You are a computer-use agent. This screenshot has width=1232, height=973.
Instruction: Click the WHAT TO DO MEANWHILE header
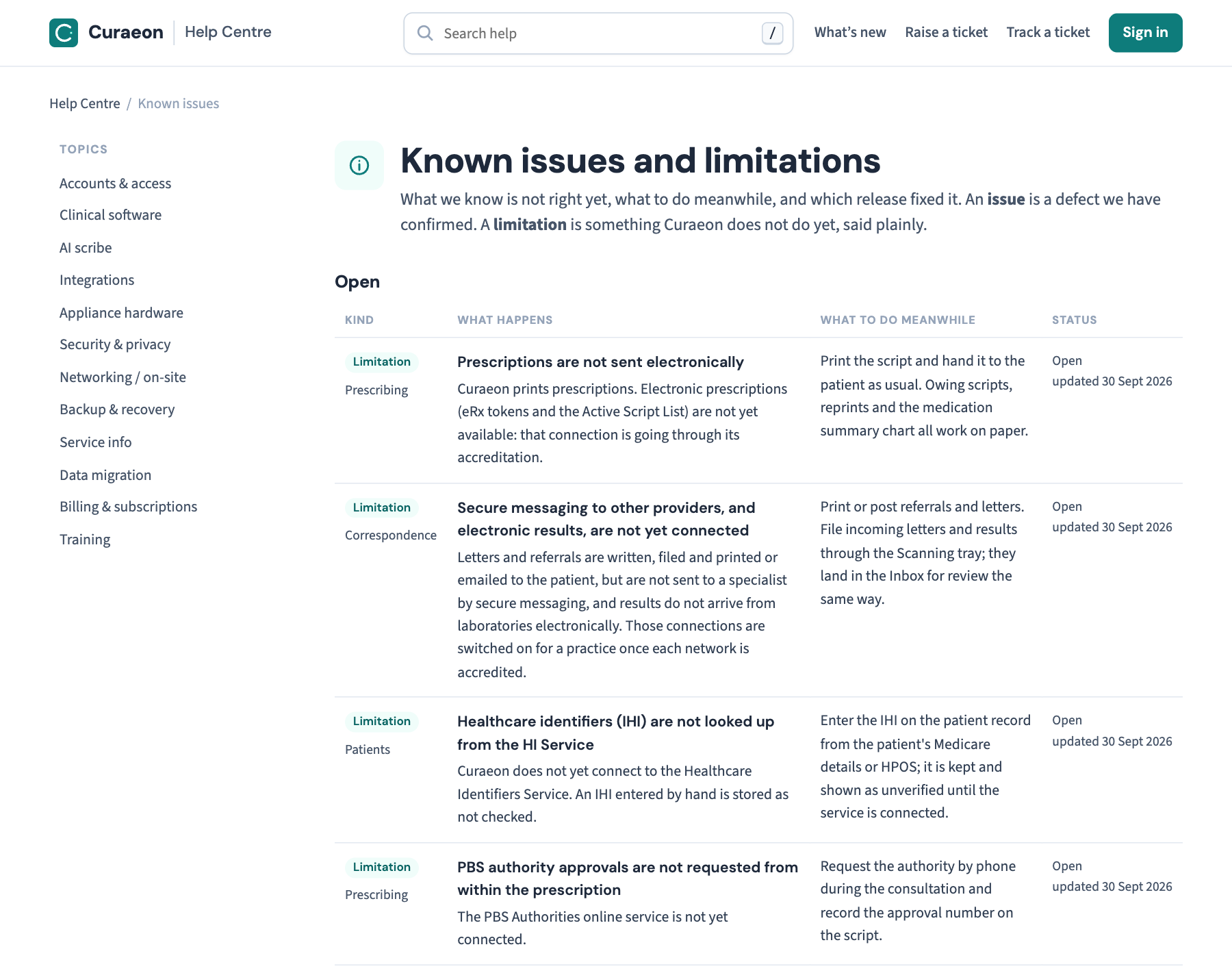tap(898, 320)
